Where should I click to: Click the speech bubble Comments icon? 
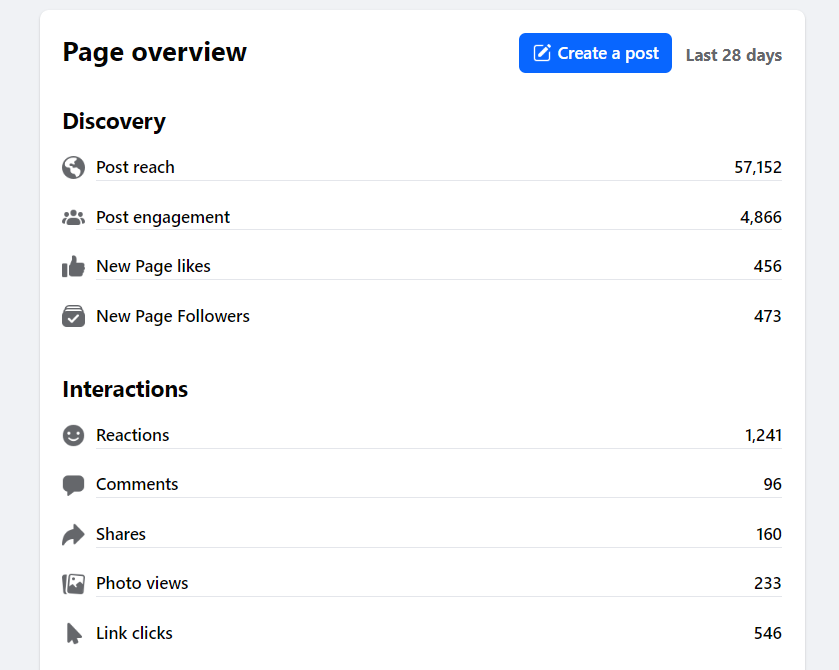tap(73, 485)
